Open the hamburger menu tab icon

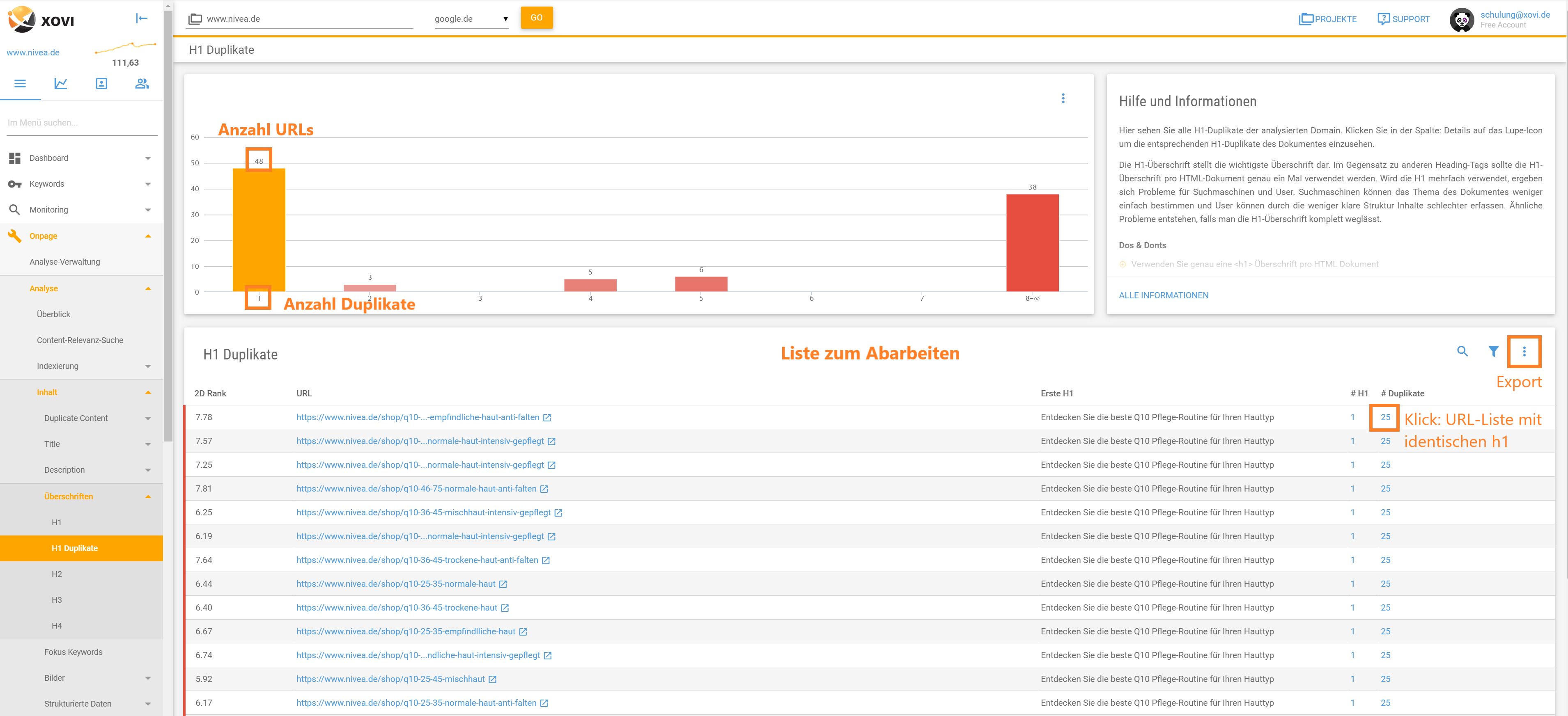coord(20,84)
